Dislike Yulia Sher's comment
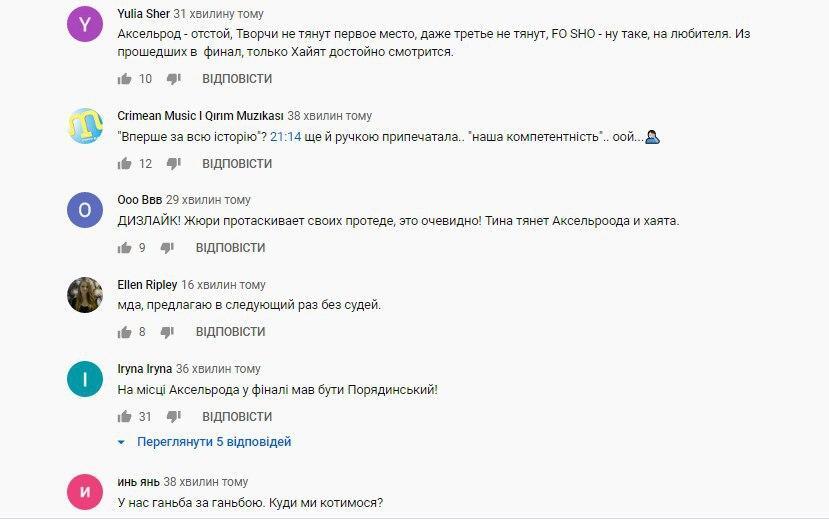829x519 pixels. click(x=173, y=79)
